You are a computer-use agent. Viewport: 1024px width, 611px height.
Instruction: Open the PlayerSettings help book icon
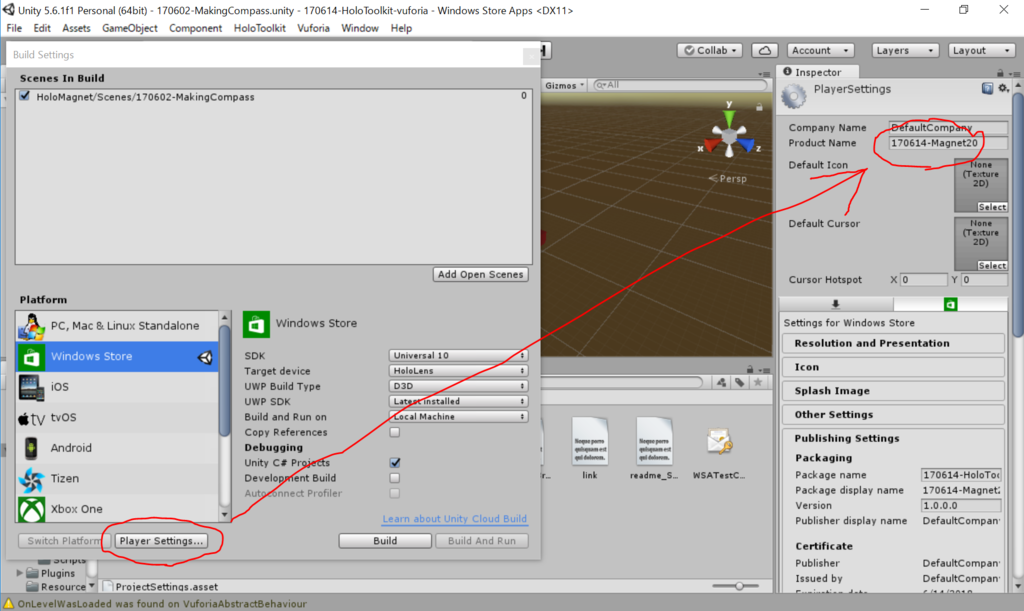point(987,89)
